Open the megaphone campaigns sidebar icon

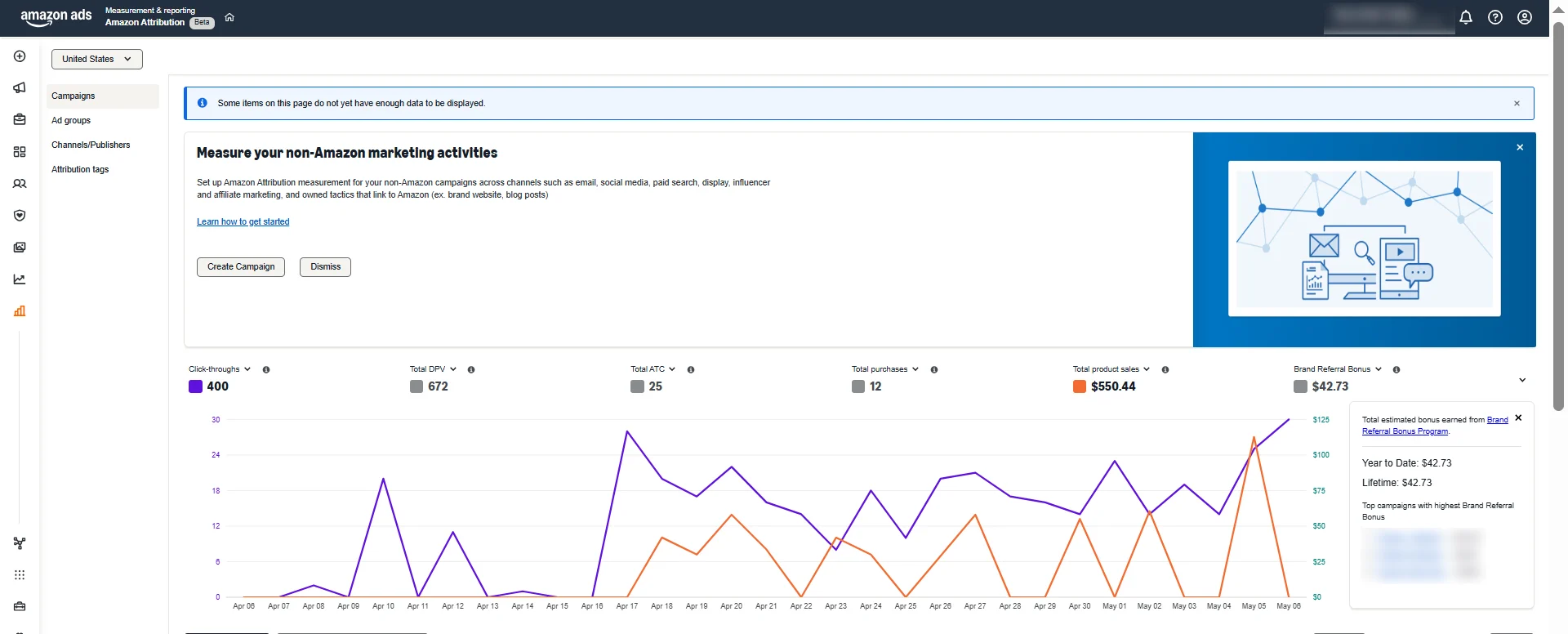tap(20, 87)
